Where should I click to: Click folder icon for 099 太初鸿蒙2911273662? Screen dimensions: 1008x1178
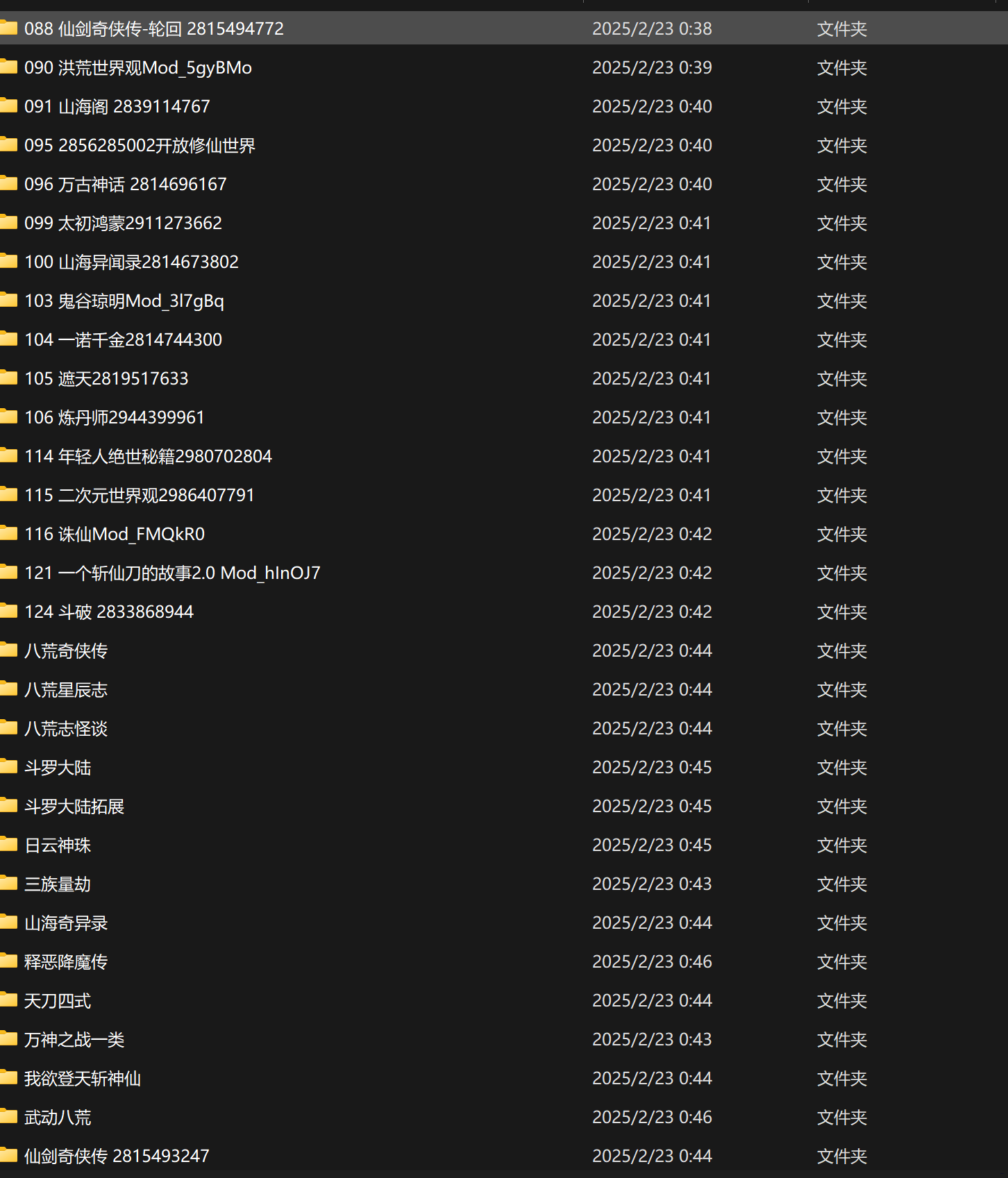tap(9, 223)
